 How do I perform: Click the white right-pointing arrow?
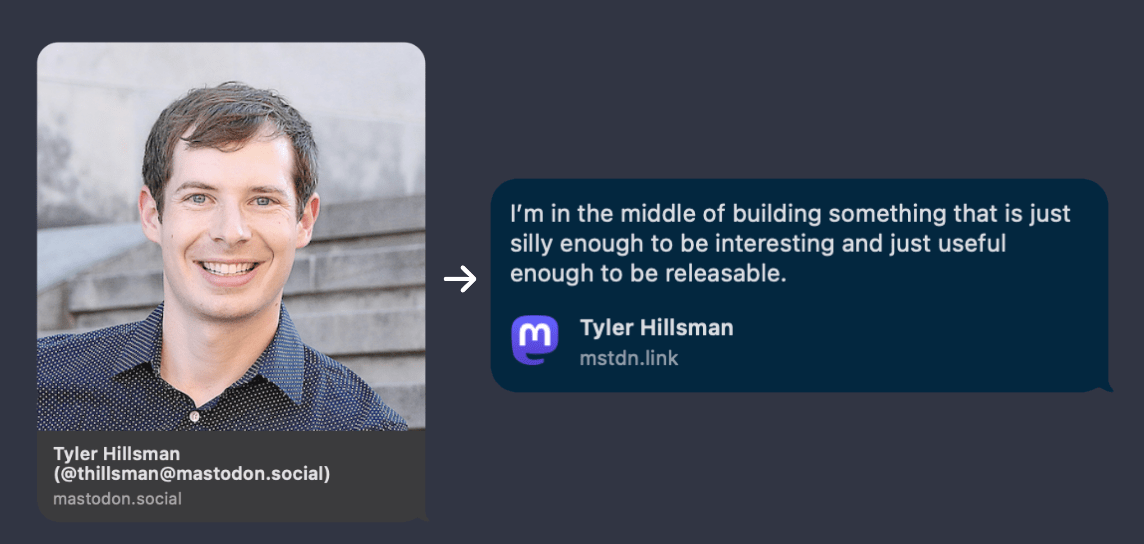point(460,279)
